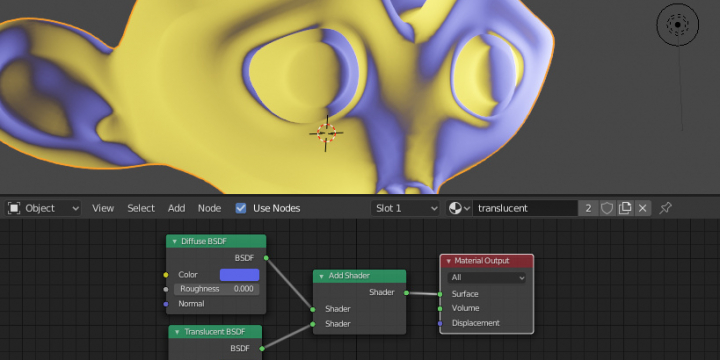
Task: Click the Diffuse BSDF output socket
Action: [x=266, y=258]
